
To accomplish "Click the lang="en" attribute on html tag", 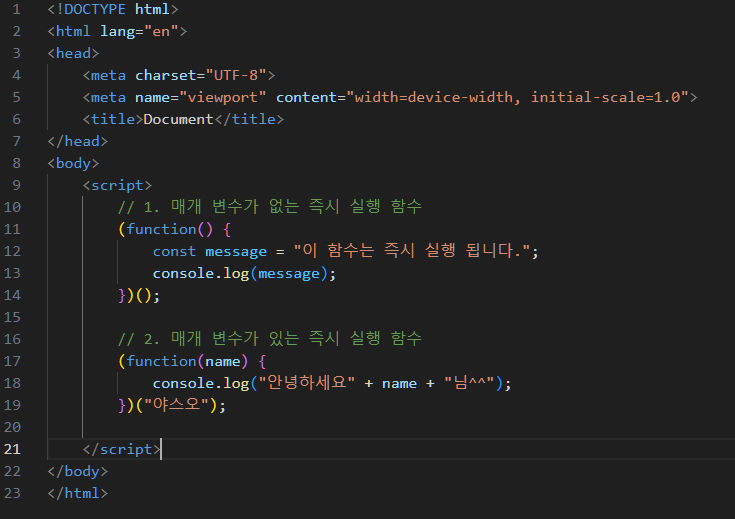I will tap(139, 31).
